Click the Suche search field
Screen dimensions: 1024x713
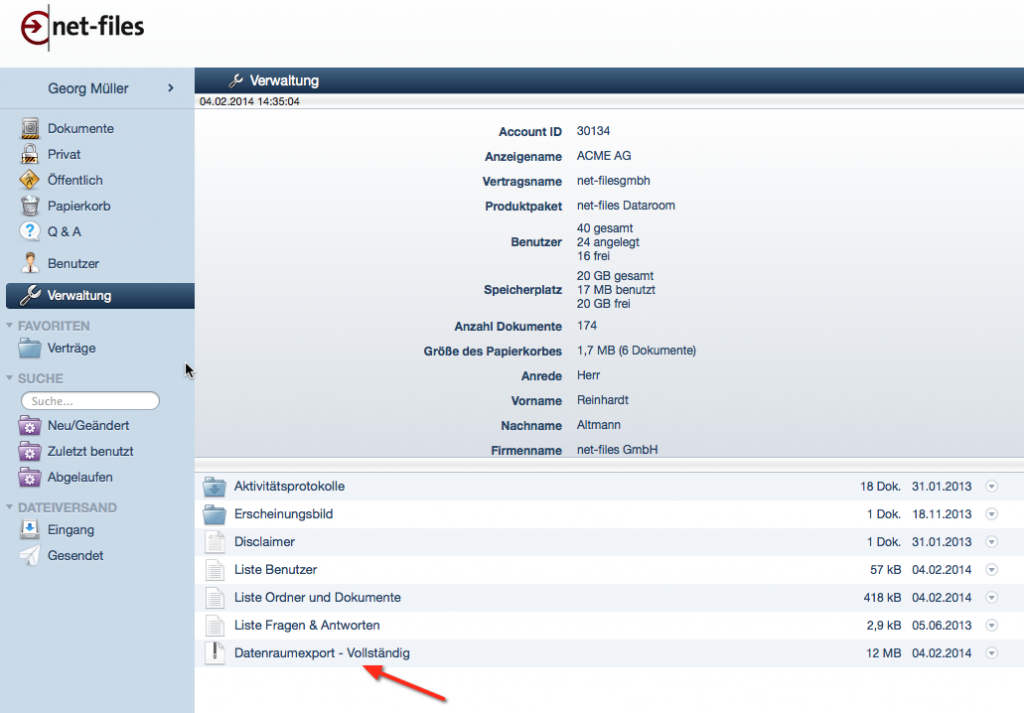pyautogui.click(x=90, y=401)
